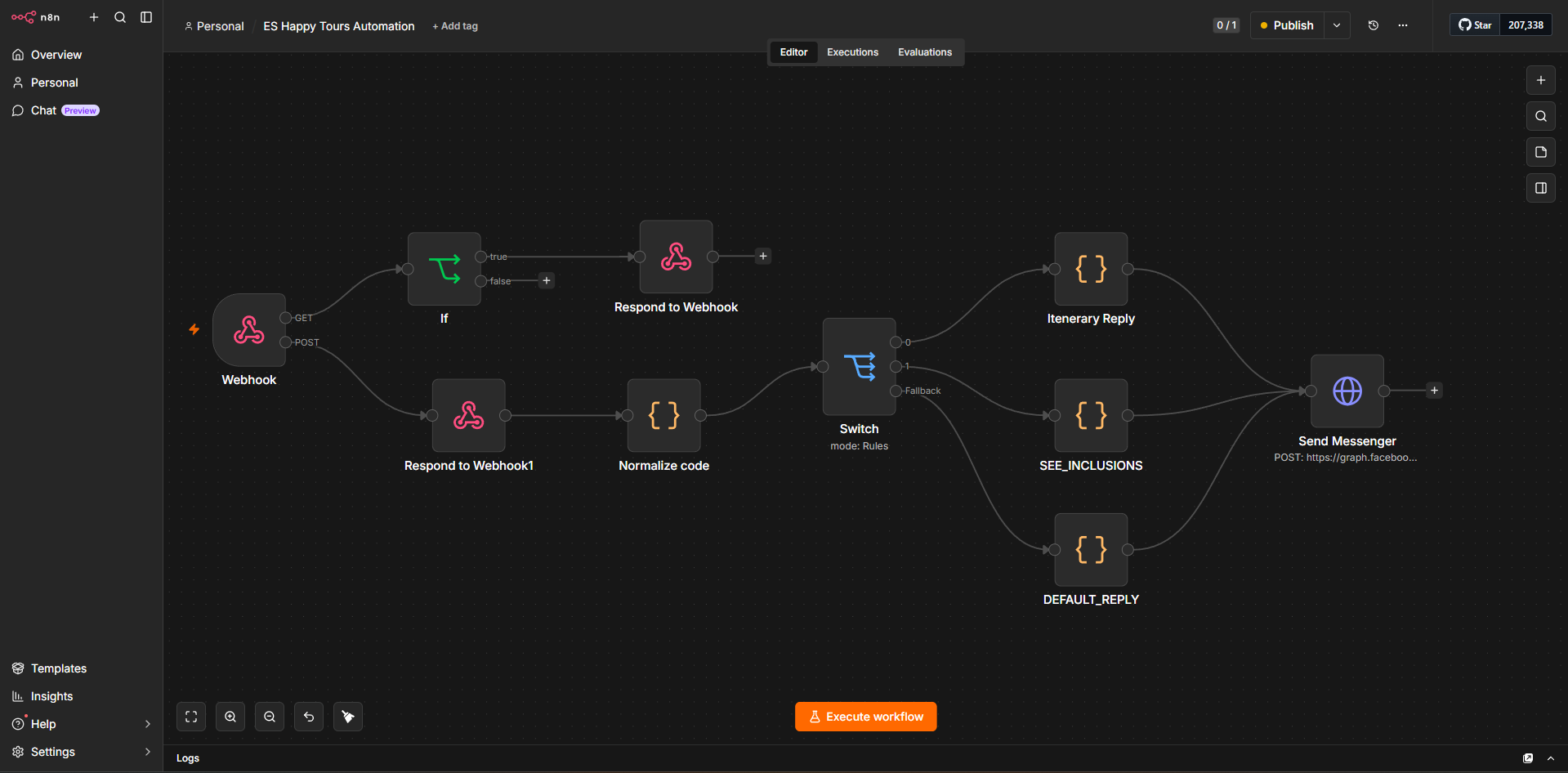Screen dimensions: 1568x773
Task: Zoom in on the canvas
Action: coord(230,717)
